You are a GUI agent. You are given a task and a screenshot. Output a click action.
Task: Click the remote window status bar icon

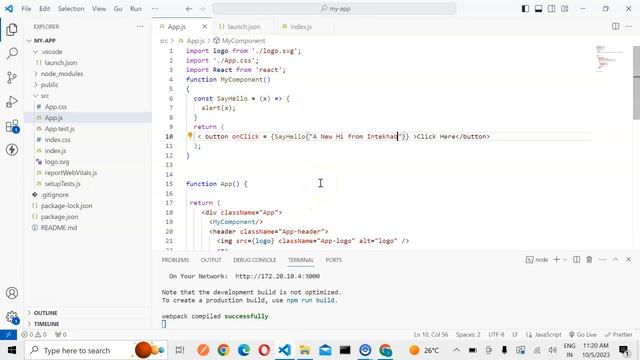pos(8,334)
